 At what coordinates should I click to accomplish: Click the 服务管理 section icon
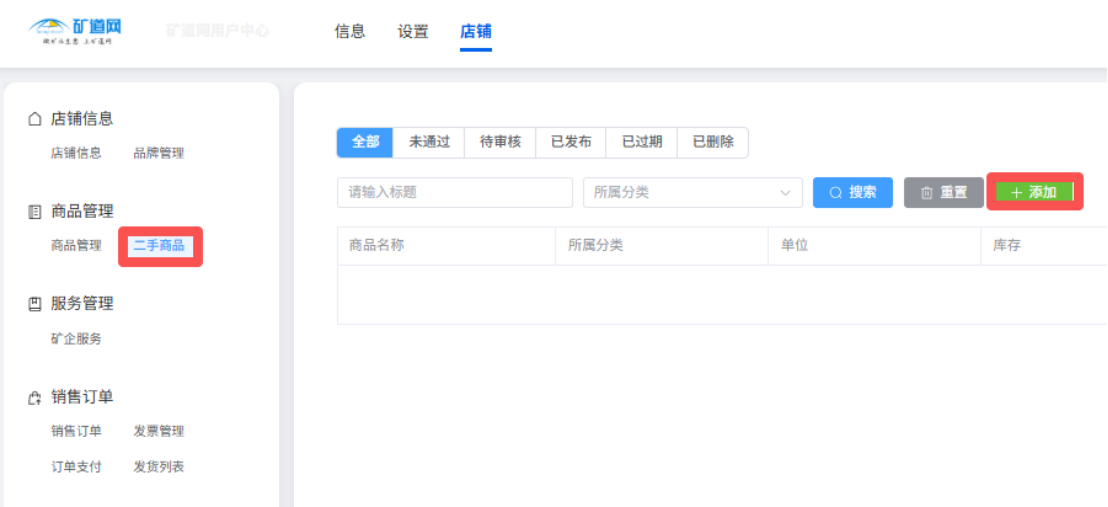coord(35,304)
